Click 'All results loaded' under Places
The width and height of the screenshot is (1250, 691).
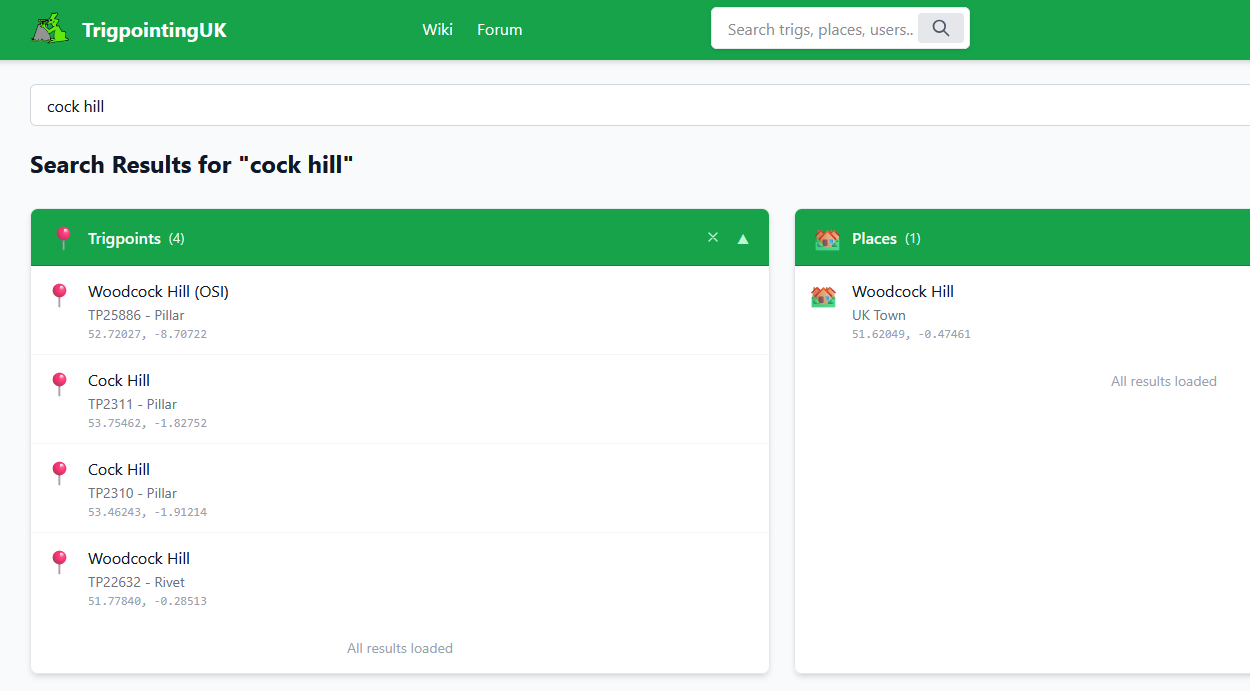[1164, 381]
